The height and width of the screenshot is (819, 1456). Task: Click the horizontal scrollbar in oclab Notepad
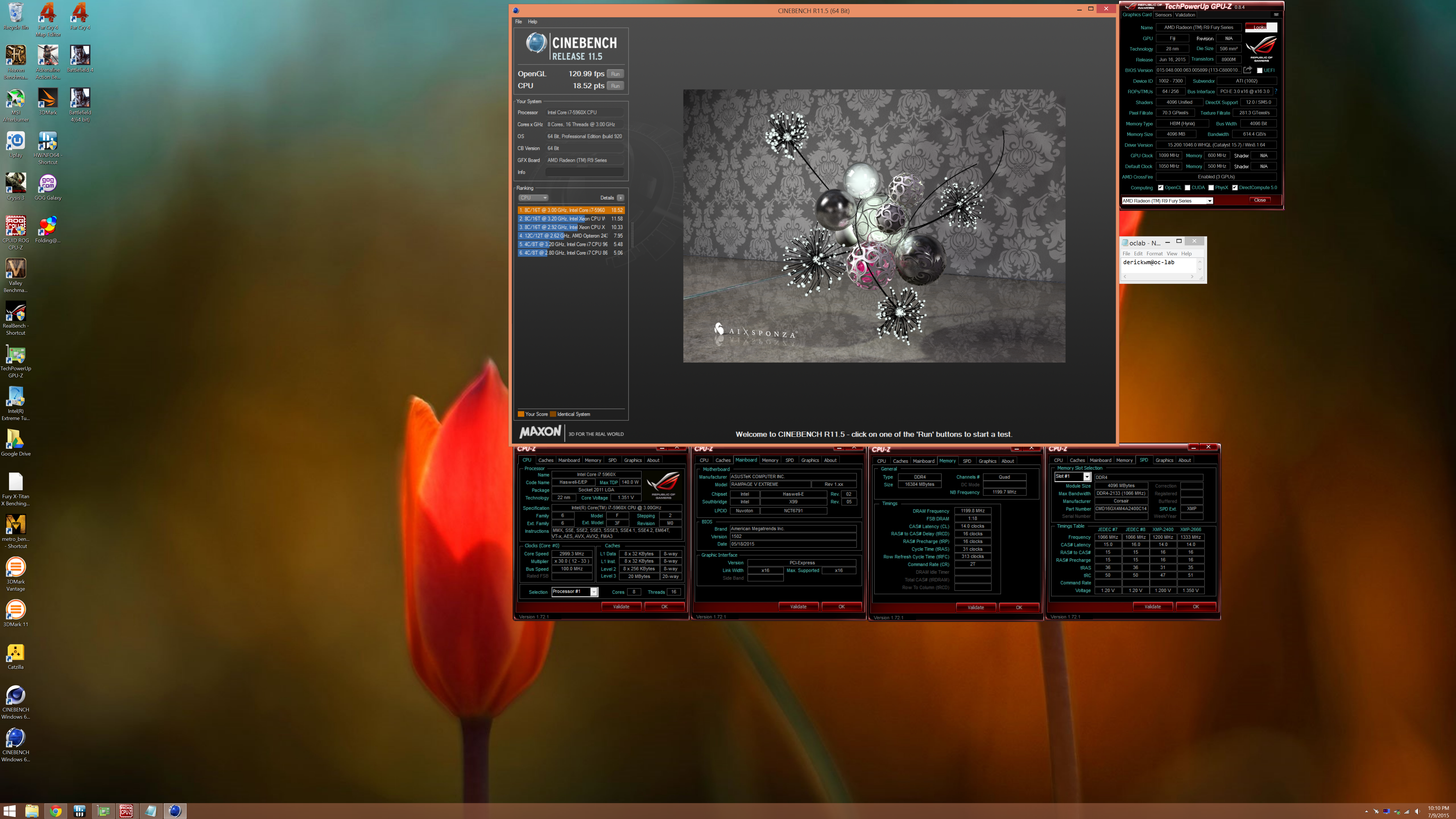click(x=1159, y=276)
